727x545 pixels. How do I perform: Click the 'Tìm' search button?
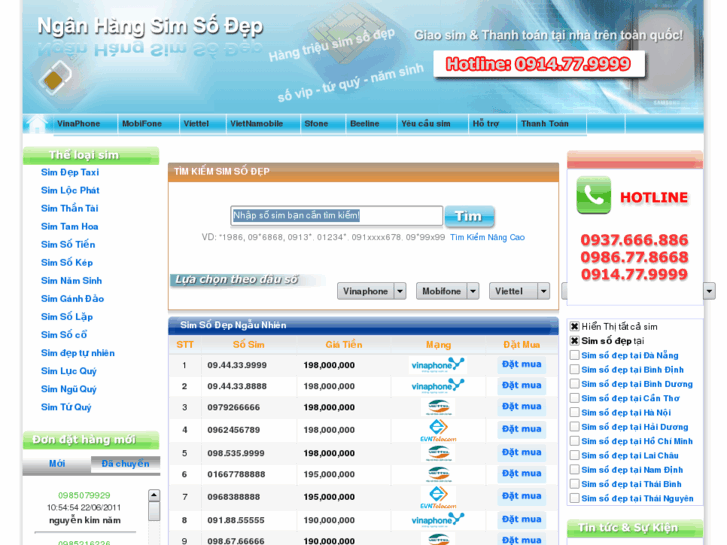pos(469,216)
